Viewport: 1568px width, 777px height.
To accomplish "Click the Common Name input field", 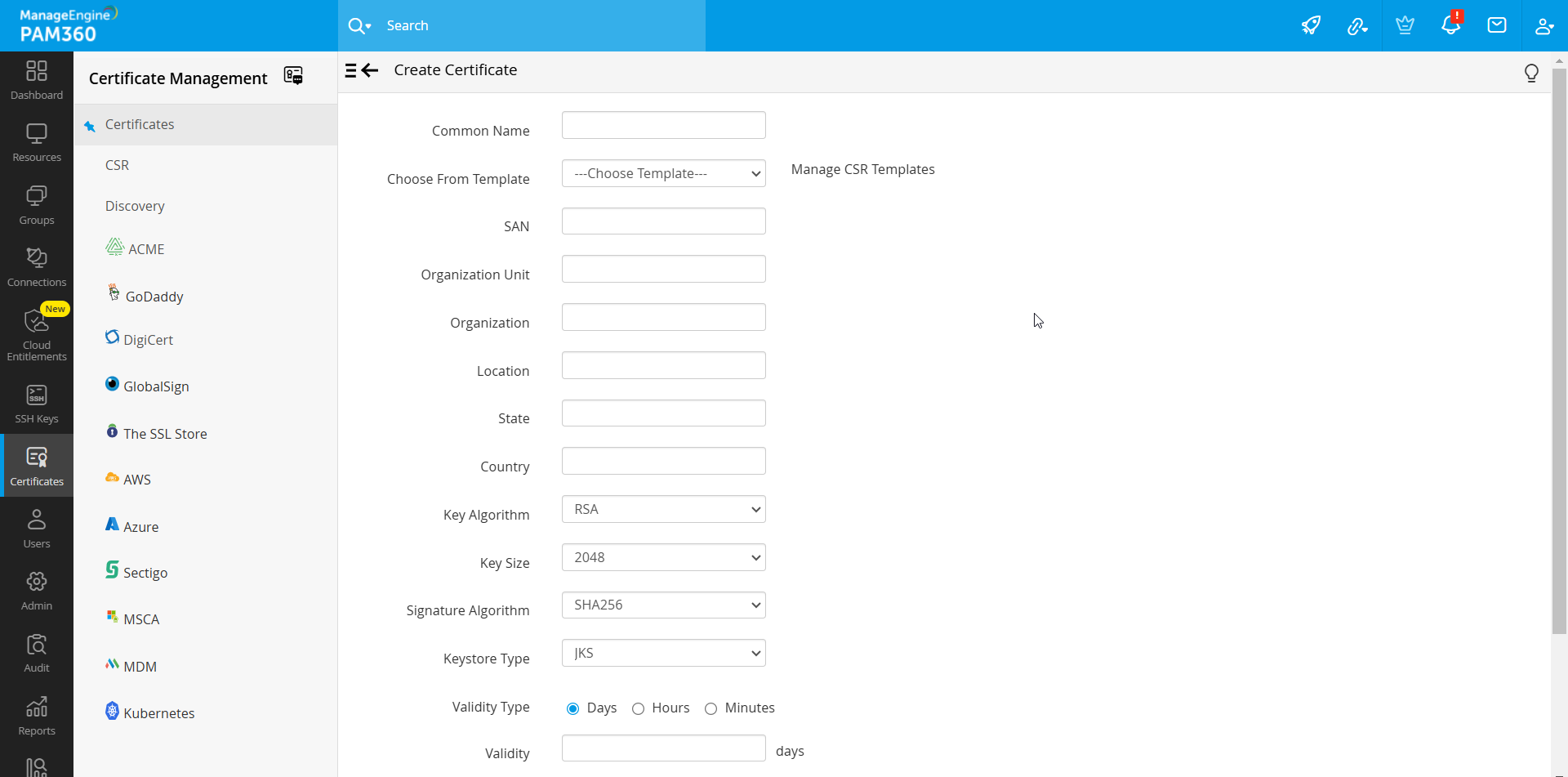I will coord(663,125).
